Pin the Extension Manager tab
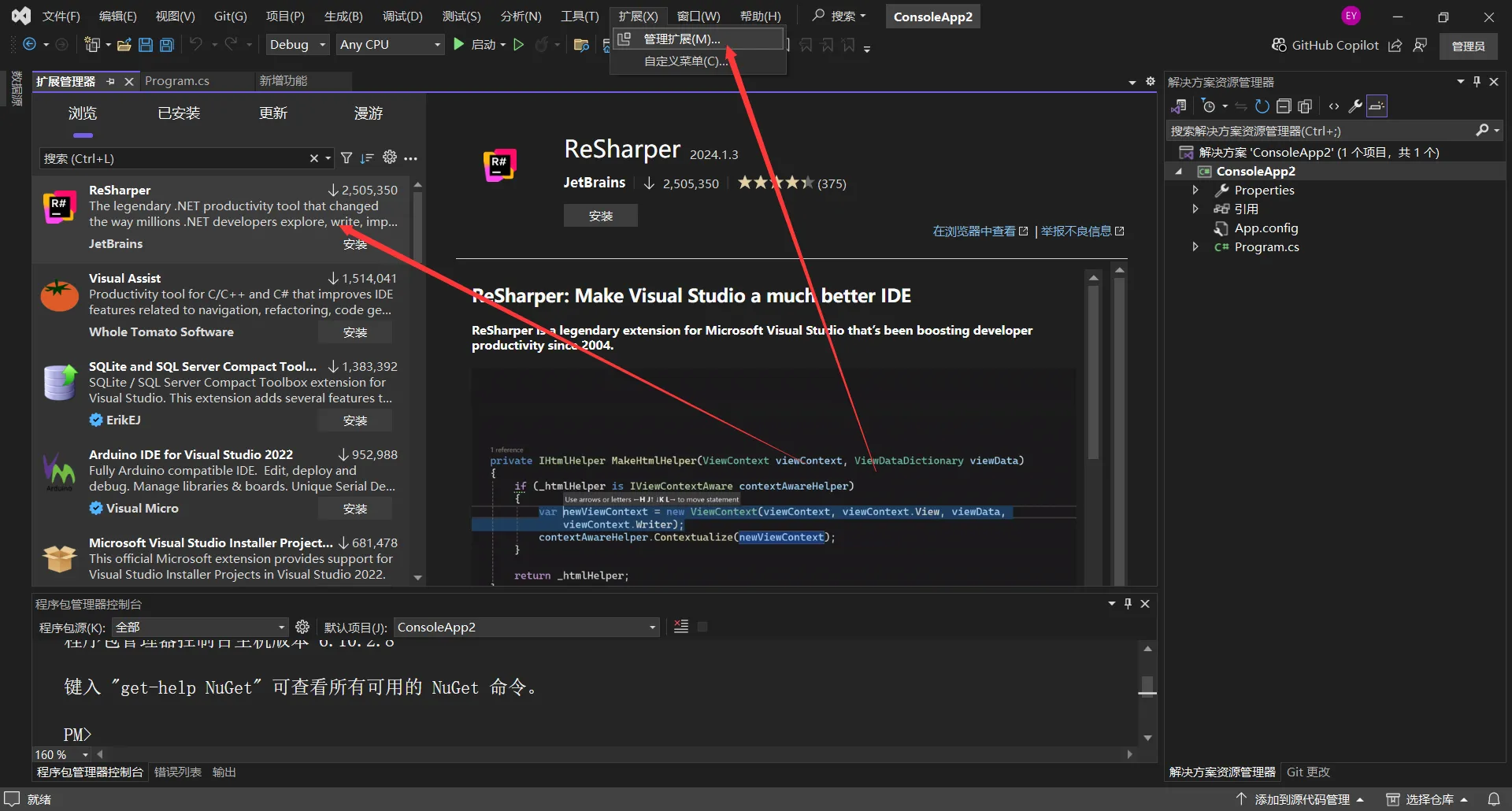 coord(110,81)
